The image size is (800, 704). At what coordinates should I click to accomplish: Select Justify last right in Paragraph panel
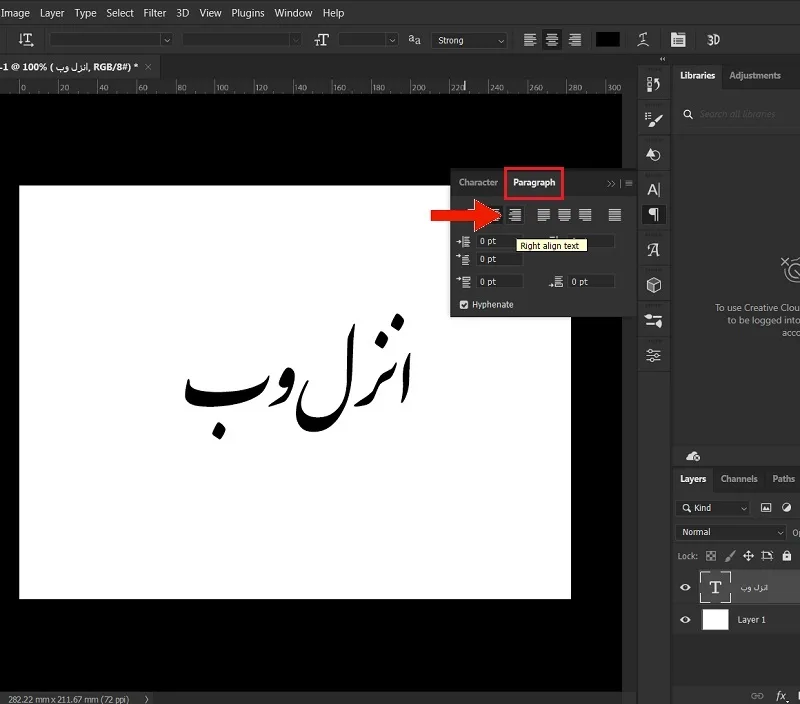pyautogui.click(x=585, y=215)
